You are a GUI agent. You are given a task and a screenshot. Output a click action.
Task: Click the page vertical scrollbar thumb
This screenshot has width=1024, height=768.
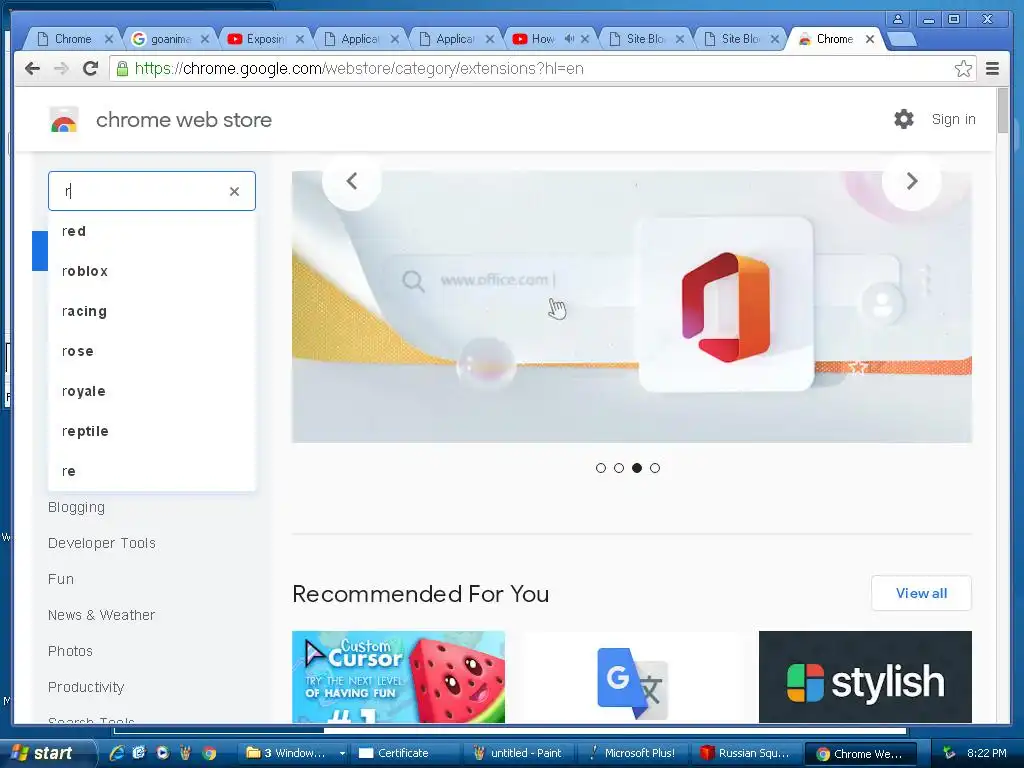pyautogui.click(x=1002, y=110)
